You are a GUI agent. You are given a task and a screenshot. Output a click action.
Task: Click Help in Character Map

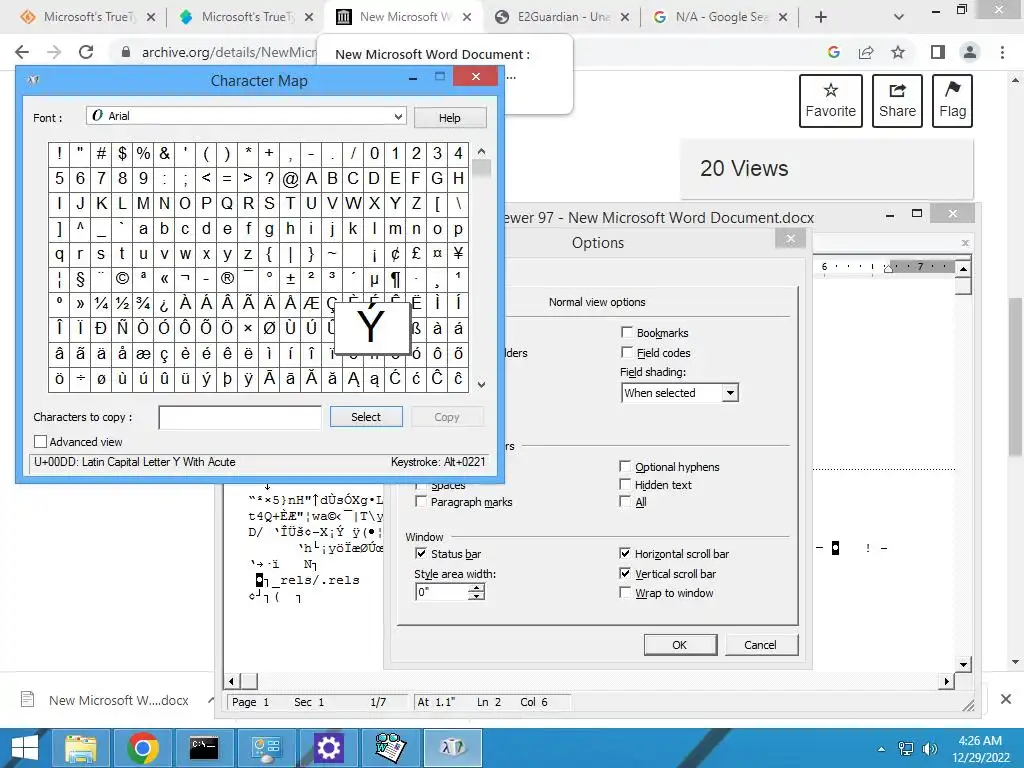point(449,118)
